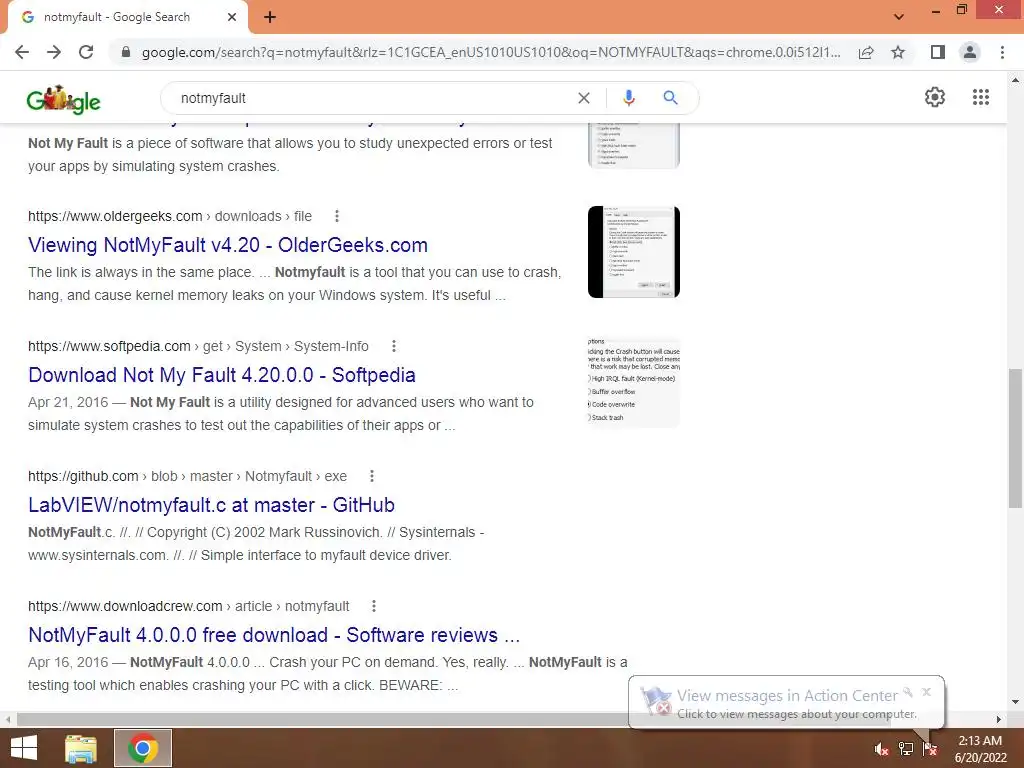1024x768 pixels.
Task: Click the https://github.com breadcrumb URL
Action: click(83, 476)
